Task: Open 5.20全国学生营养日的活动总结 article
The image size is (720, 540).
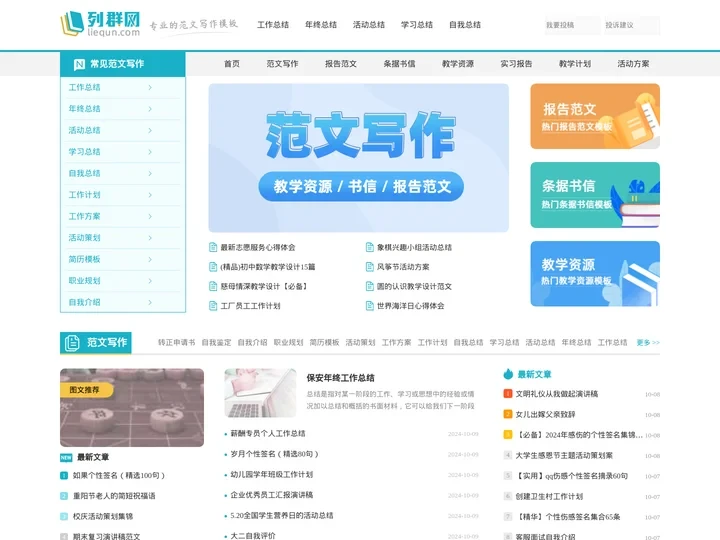Action: [x=282, y=516]
